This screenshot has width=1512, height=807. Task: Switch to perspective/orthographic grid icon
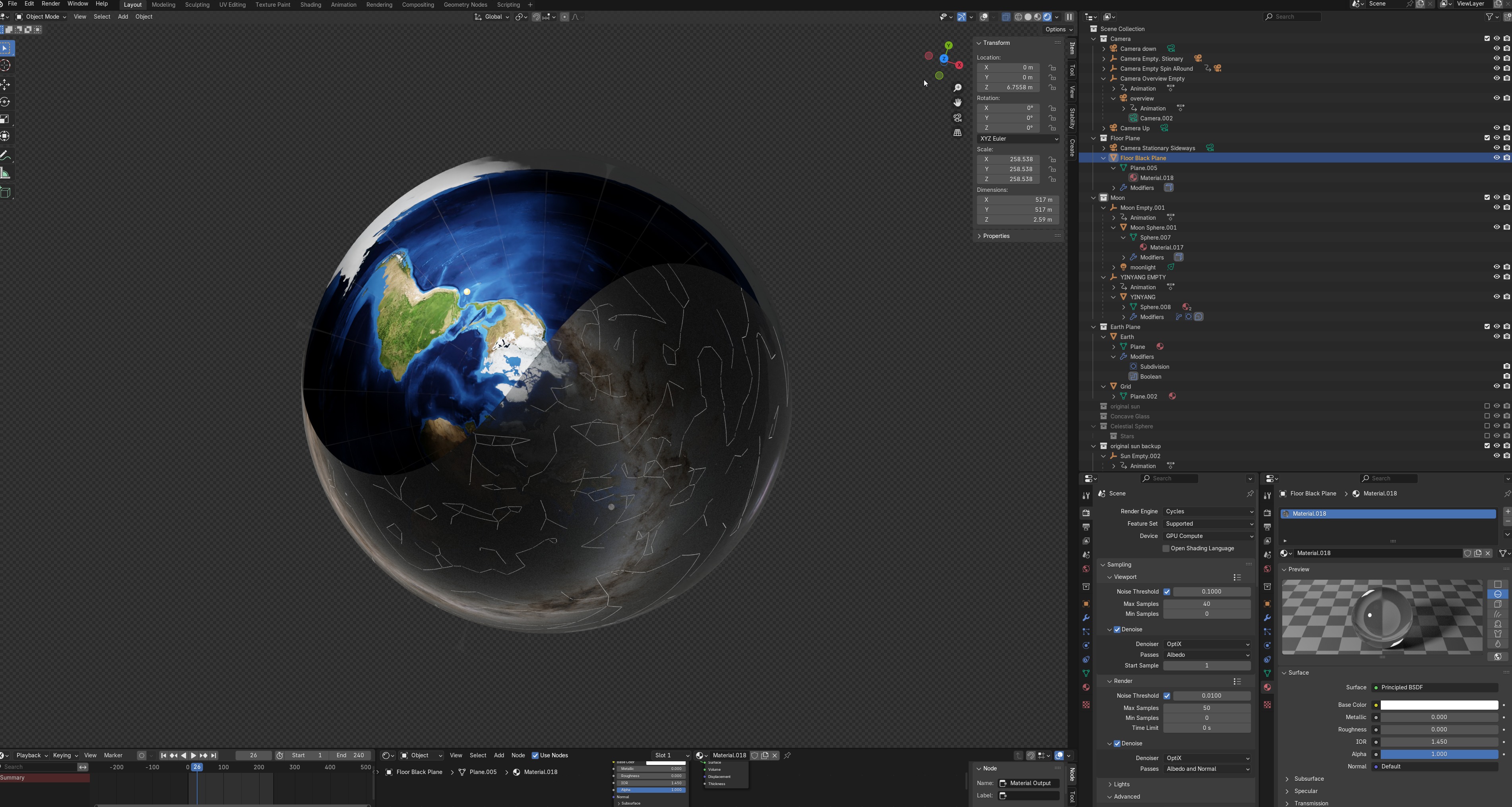(x=958, y=133)
